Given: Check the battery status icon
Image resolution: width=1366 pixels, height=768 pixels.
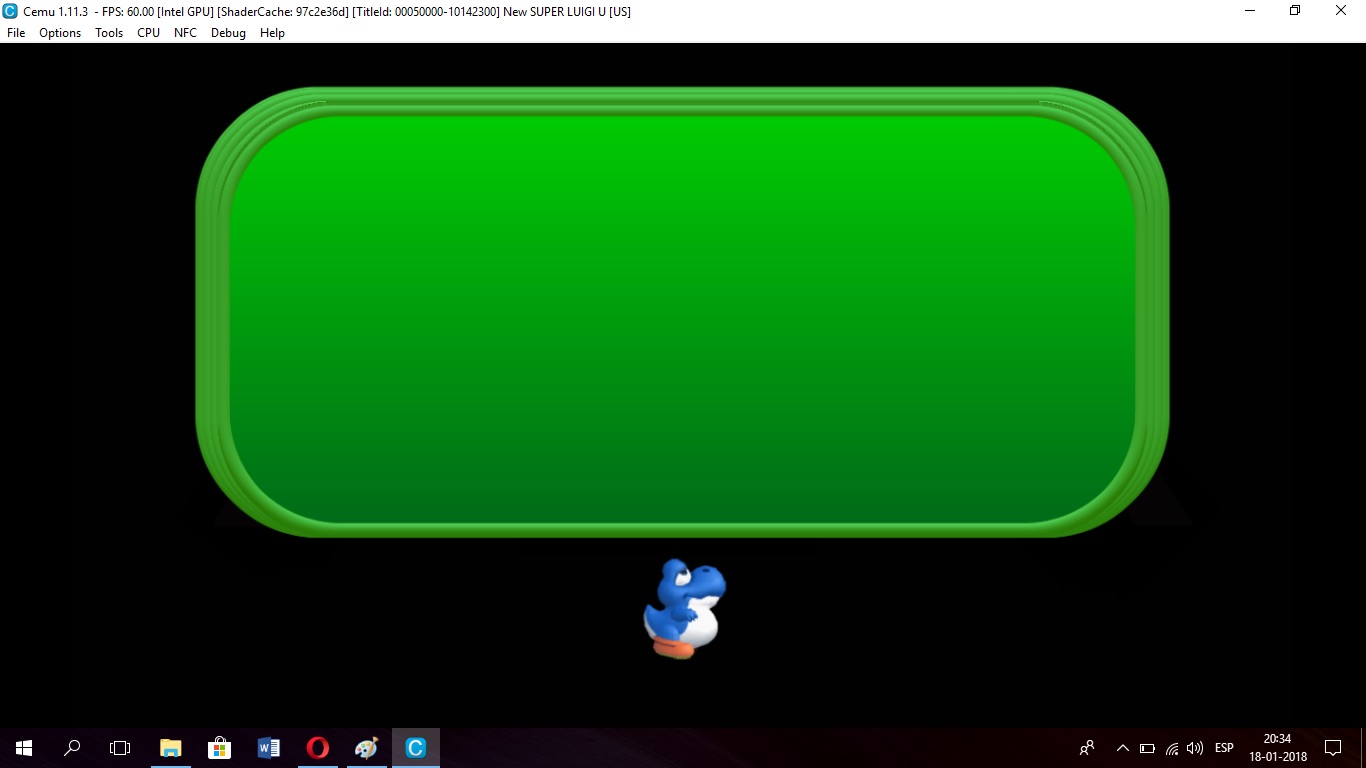Looking at the screenshot, I should point(1147,748).
